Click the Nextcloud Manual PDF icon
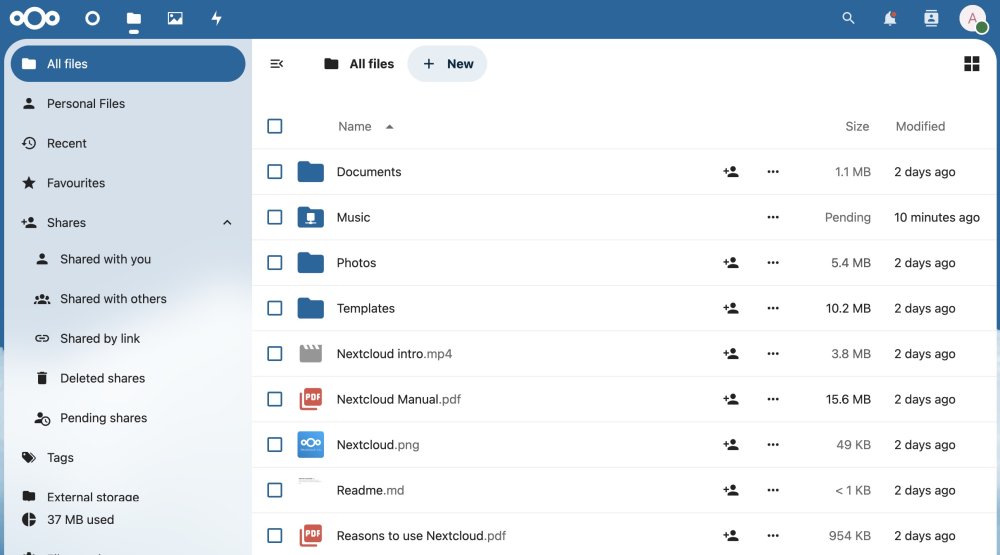The image size is (1000, 555). point(311,399)
